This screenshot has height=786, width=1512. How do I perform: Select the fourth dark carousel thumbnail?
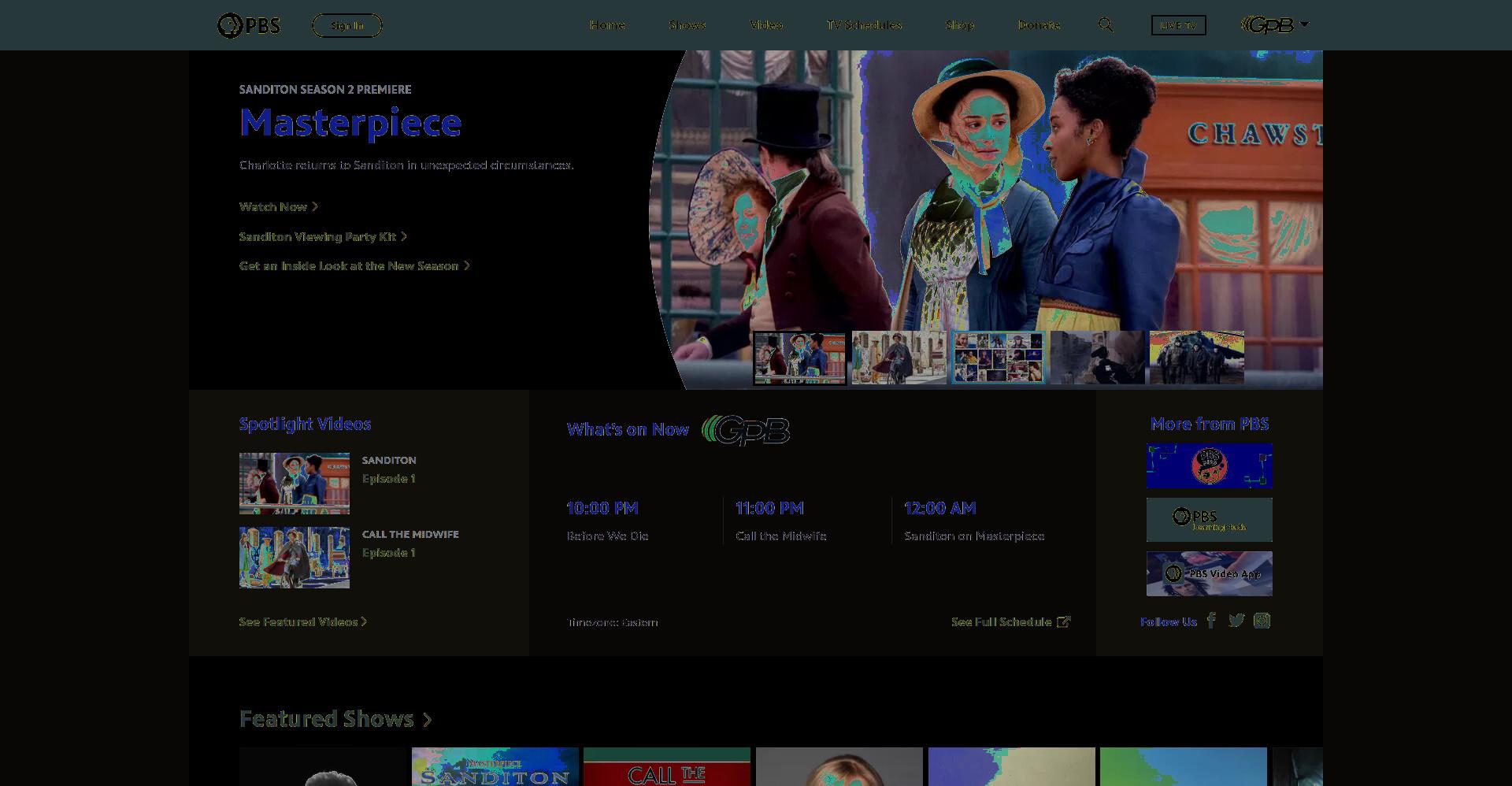[1097, 358]
